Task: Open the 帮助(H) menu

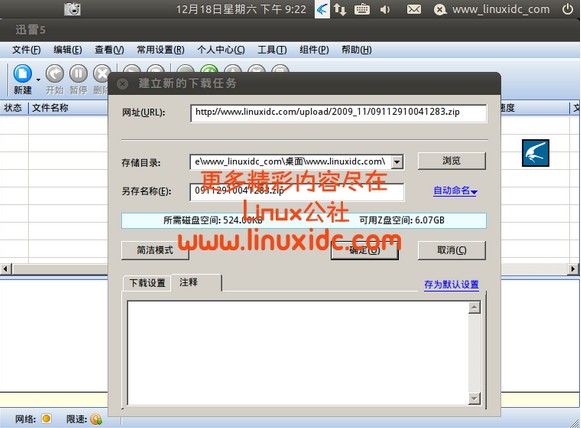Action: [356, 50]
